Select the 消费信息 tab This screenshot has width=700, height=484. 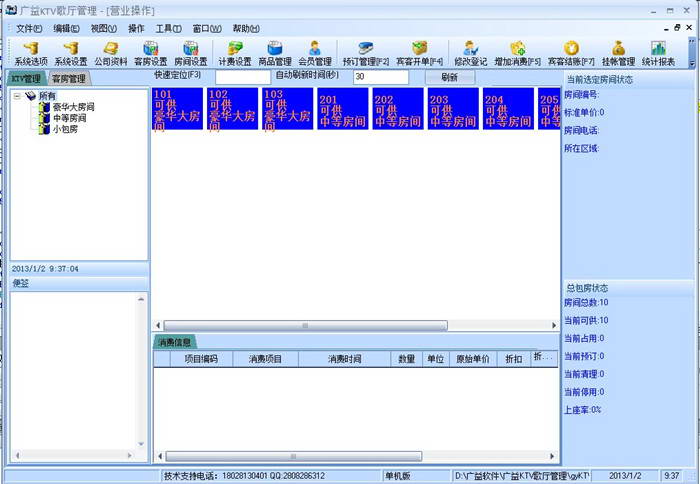click(175, 342)
